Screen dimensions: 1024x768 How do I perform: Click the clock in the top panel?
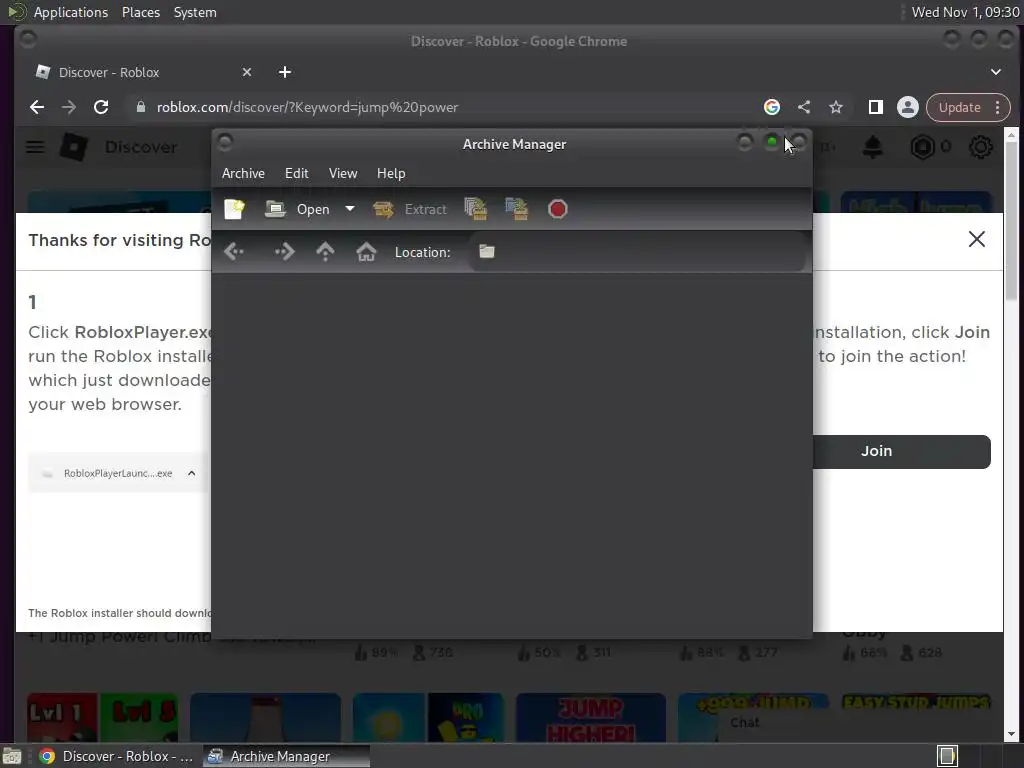(x=965, y=12)
